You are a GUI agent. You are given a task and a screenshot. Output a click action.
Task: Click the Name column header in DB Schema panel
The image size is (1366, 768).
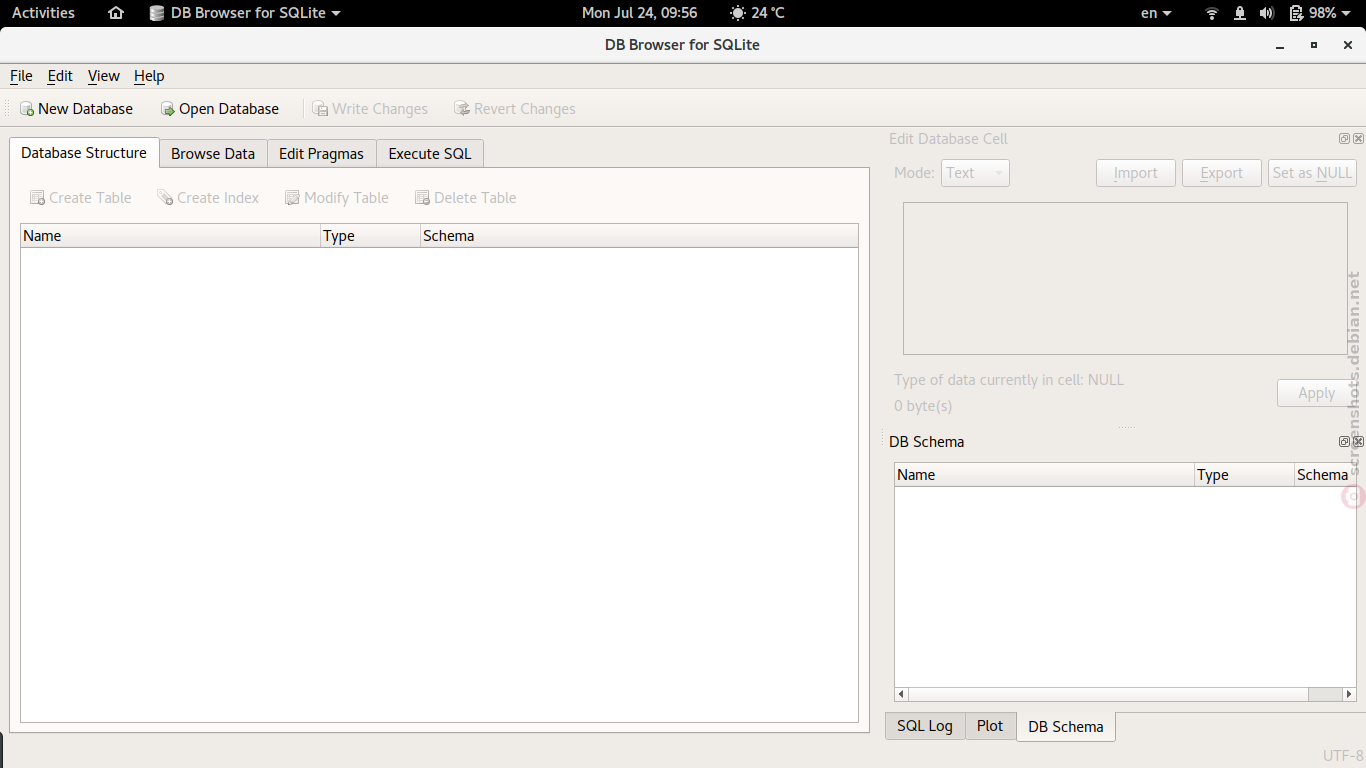pyautogui.click(x=1044, y=475)
